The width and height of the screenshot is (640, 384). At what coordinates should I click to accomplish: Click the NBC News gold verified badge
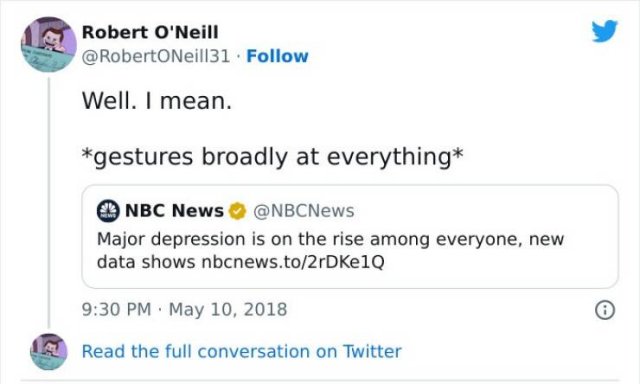(237, 211)
